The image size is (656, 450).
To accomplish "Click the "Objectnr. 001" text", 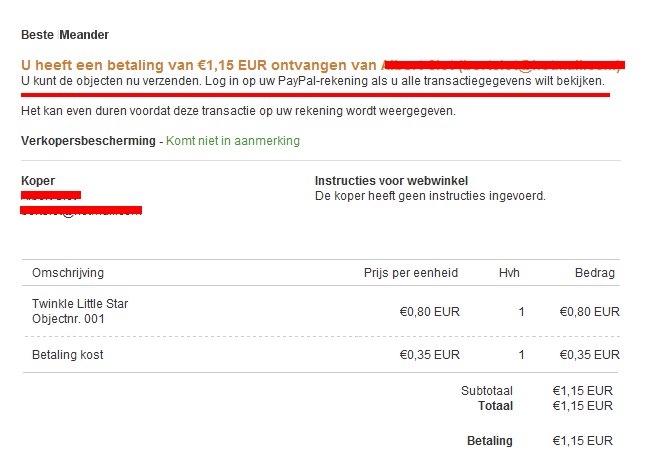I will [68, 319].
